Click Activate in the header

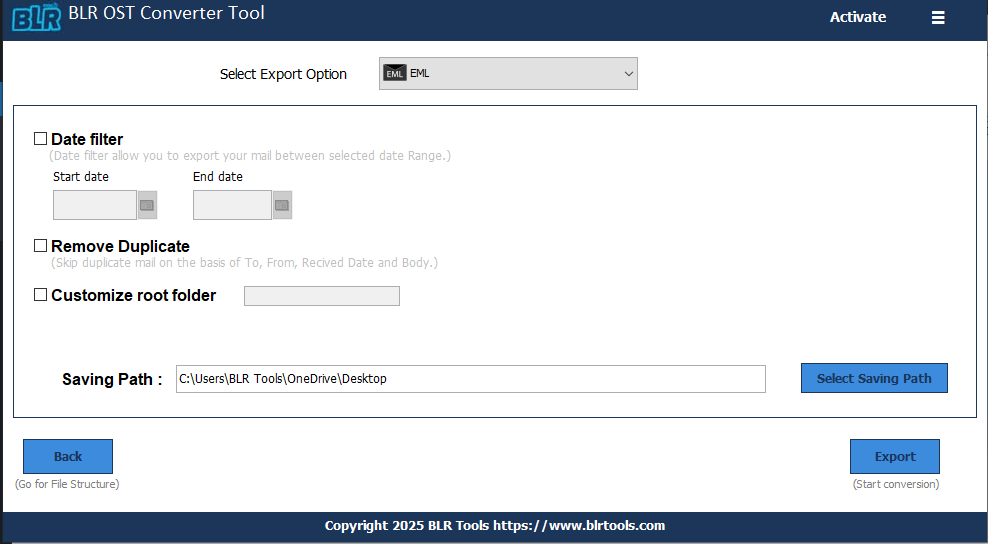point(858,17)
